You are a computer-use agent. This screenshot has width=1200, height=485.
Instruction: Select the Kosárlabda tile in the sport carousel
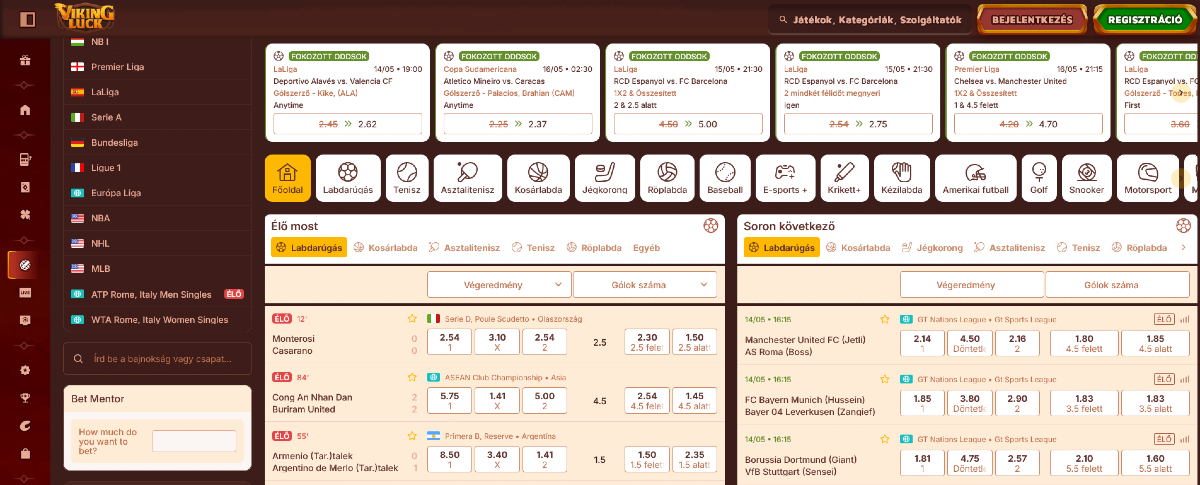538,178
